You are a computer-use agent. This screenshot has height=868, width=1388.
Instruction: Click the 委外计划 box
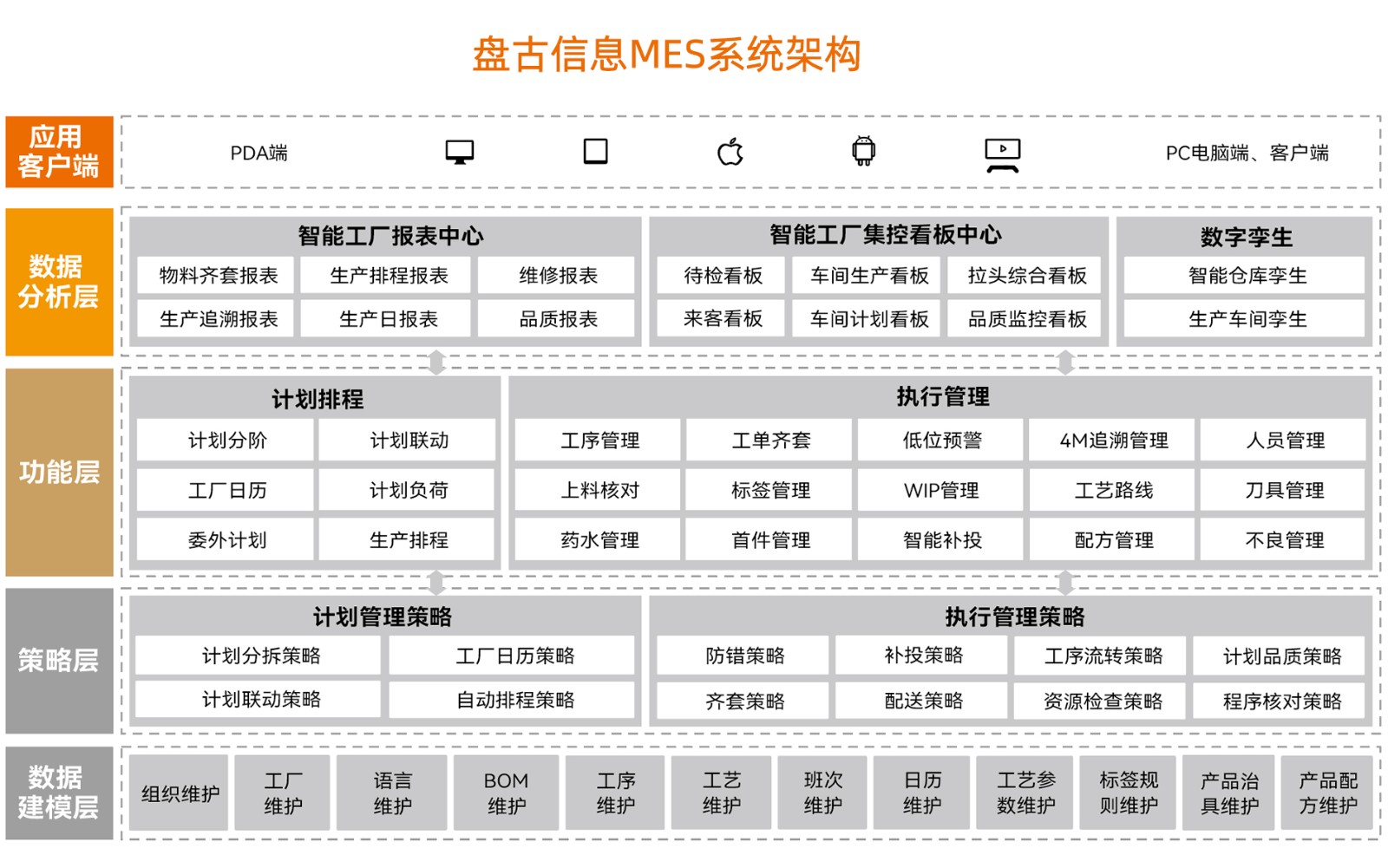coord(227,540)
